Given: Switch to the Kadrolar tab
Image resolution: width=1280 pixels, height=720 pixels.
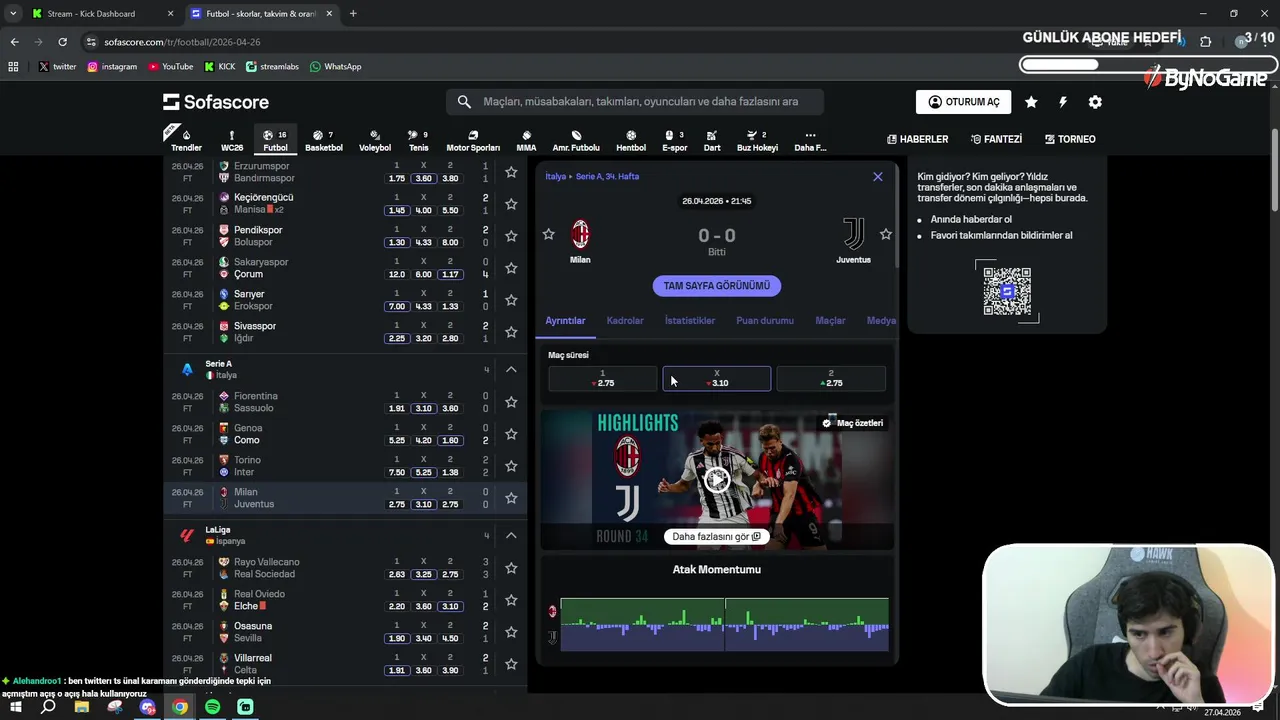Looking at the screenshot, I should [625, 321].
